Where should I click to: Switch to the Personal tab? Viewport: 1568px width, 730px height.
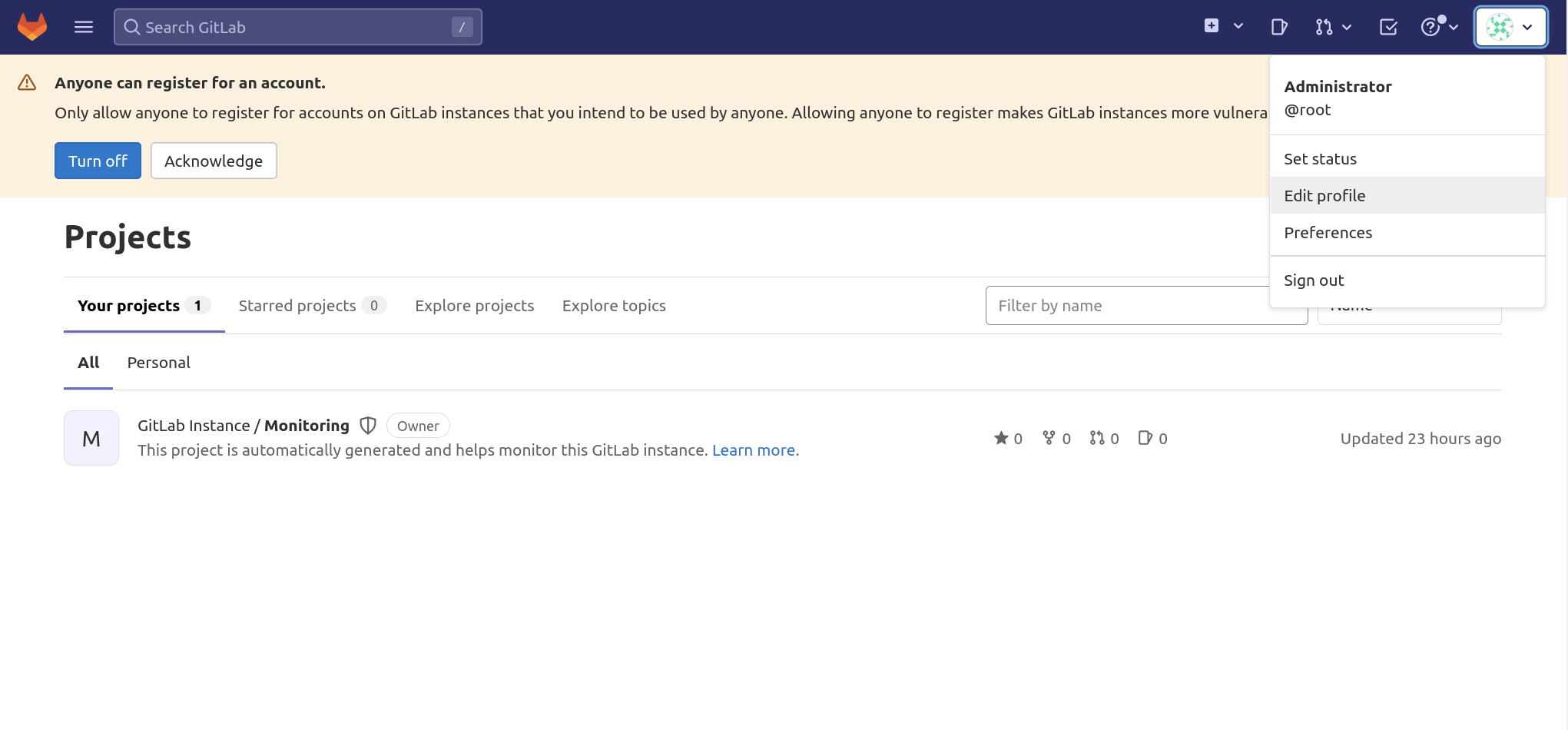pyautogui.click(x=158, y=363)
